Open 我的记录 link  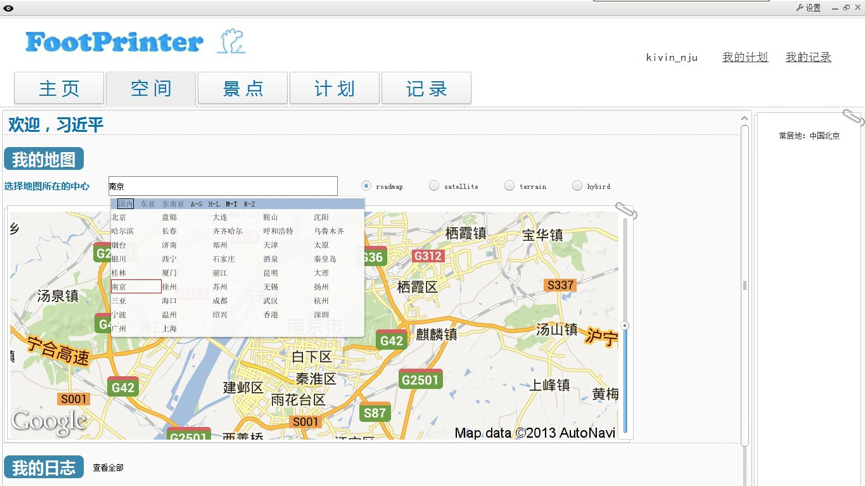click(808, 57)
